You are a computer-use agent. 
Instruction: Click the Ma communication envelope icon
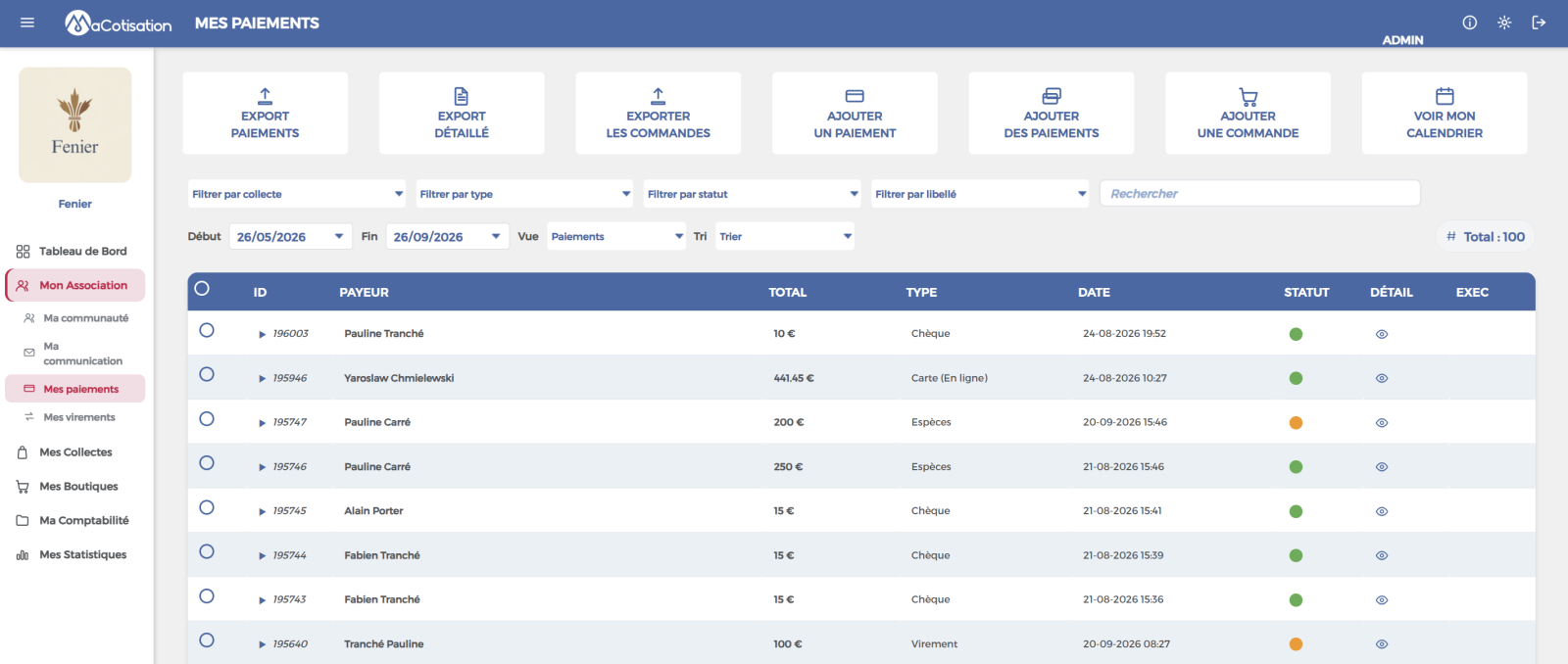click(29, 353)
